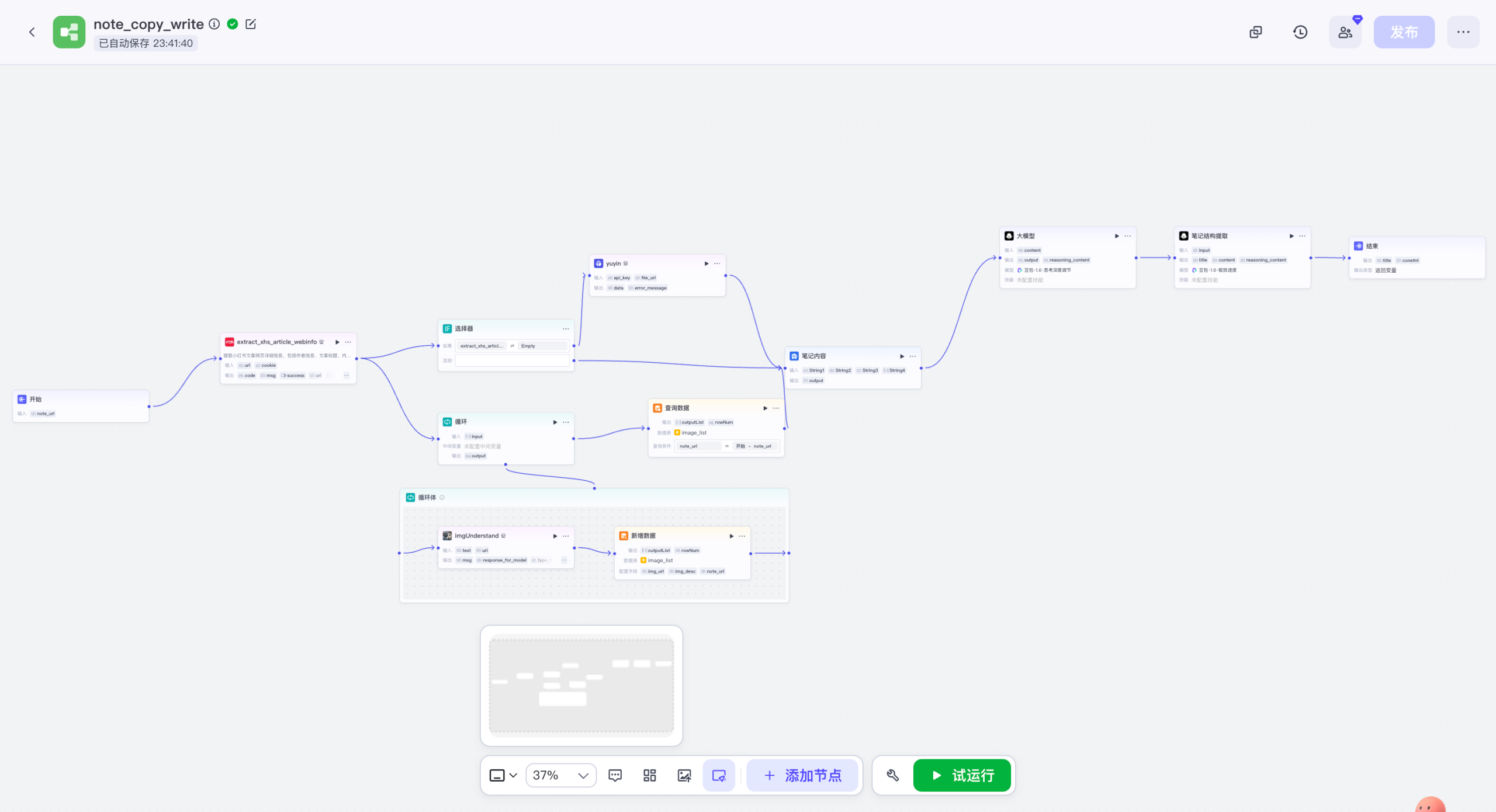The height and width of the screenshot is (812, 1496).
Task: Edit the note_copy_write workflow name
Action: [251, 24]
